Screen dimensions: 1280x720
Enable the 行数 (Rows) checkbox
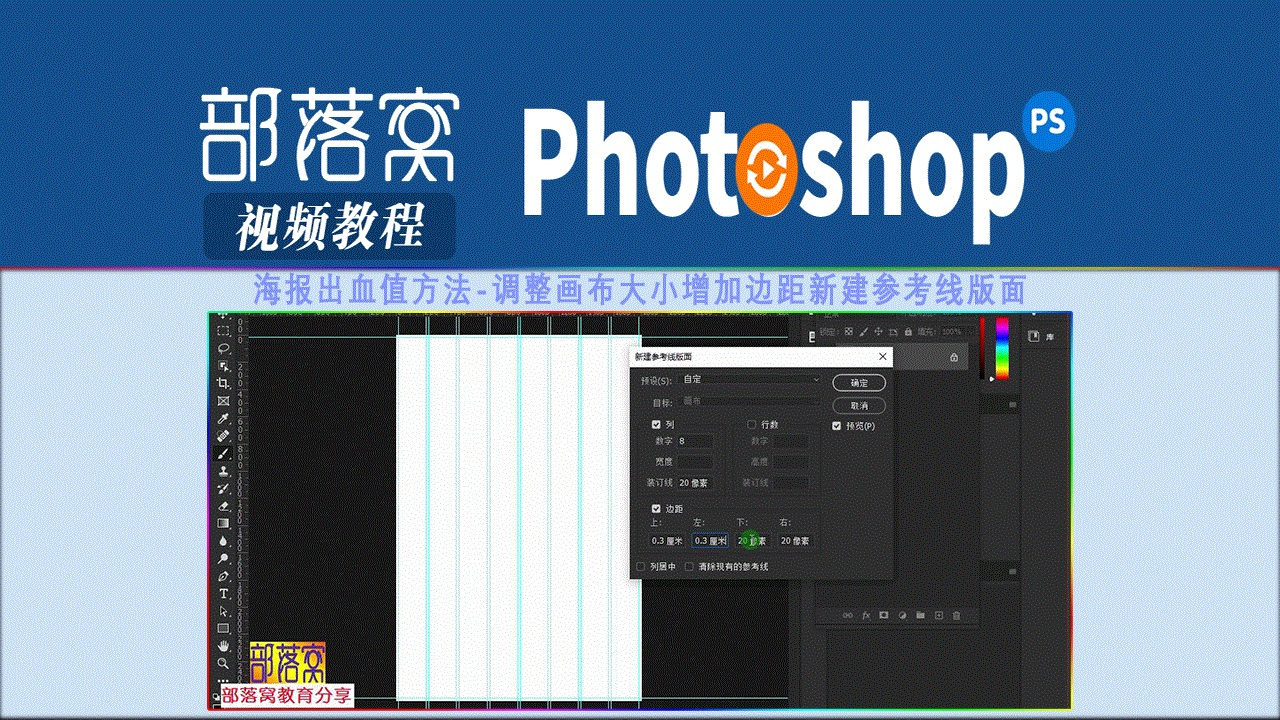752,424
